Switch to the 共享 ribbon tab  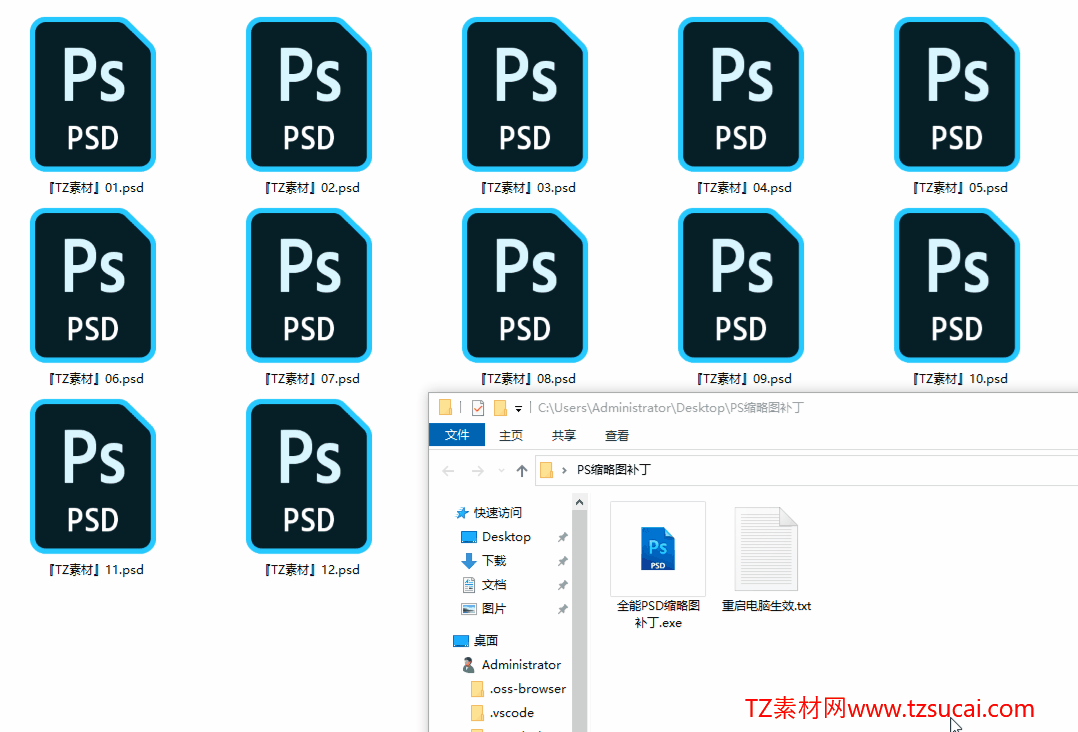(564, 435)
